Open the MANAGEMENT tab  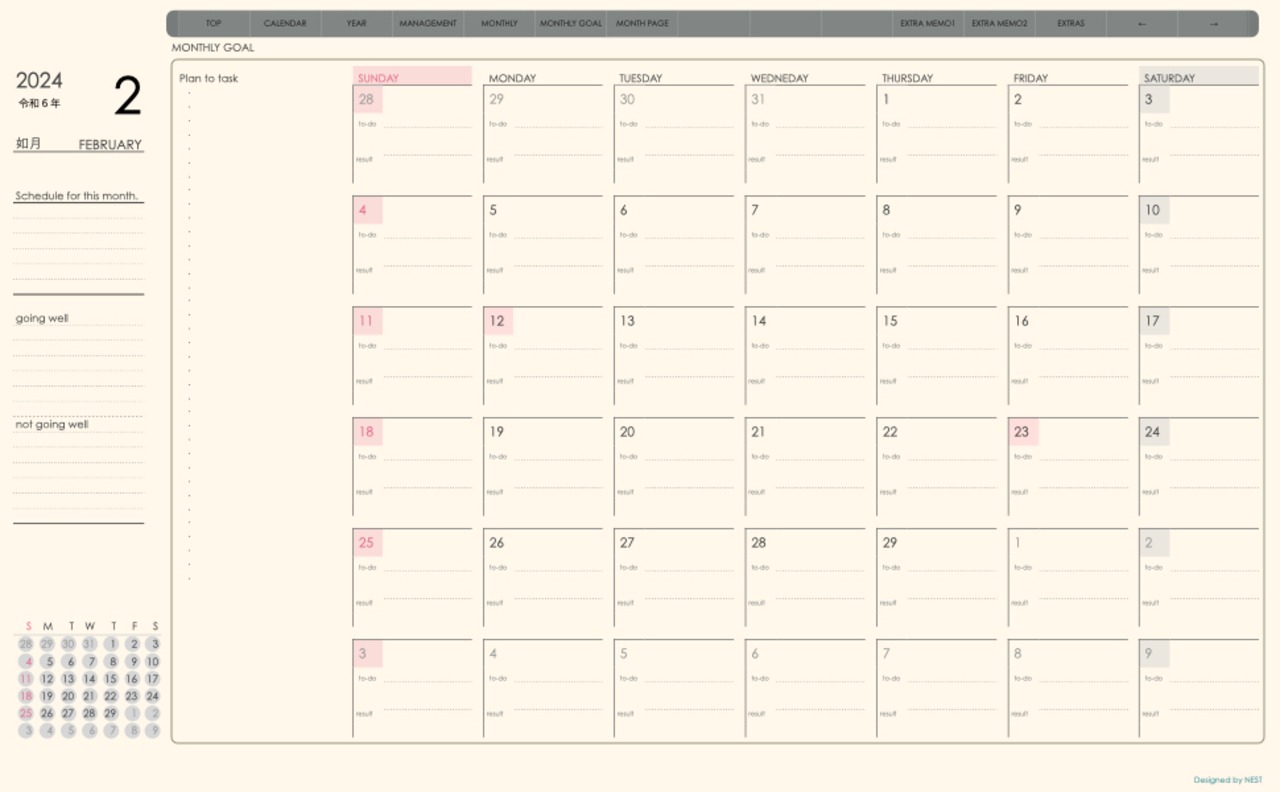point(428,24)
